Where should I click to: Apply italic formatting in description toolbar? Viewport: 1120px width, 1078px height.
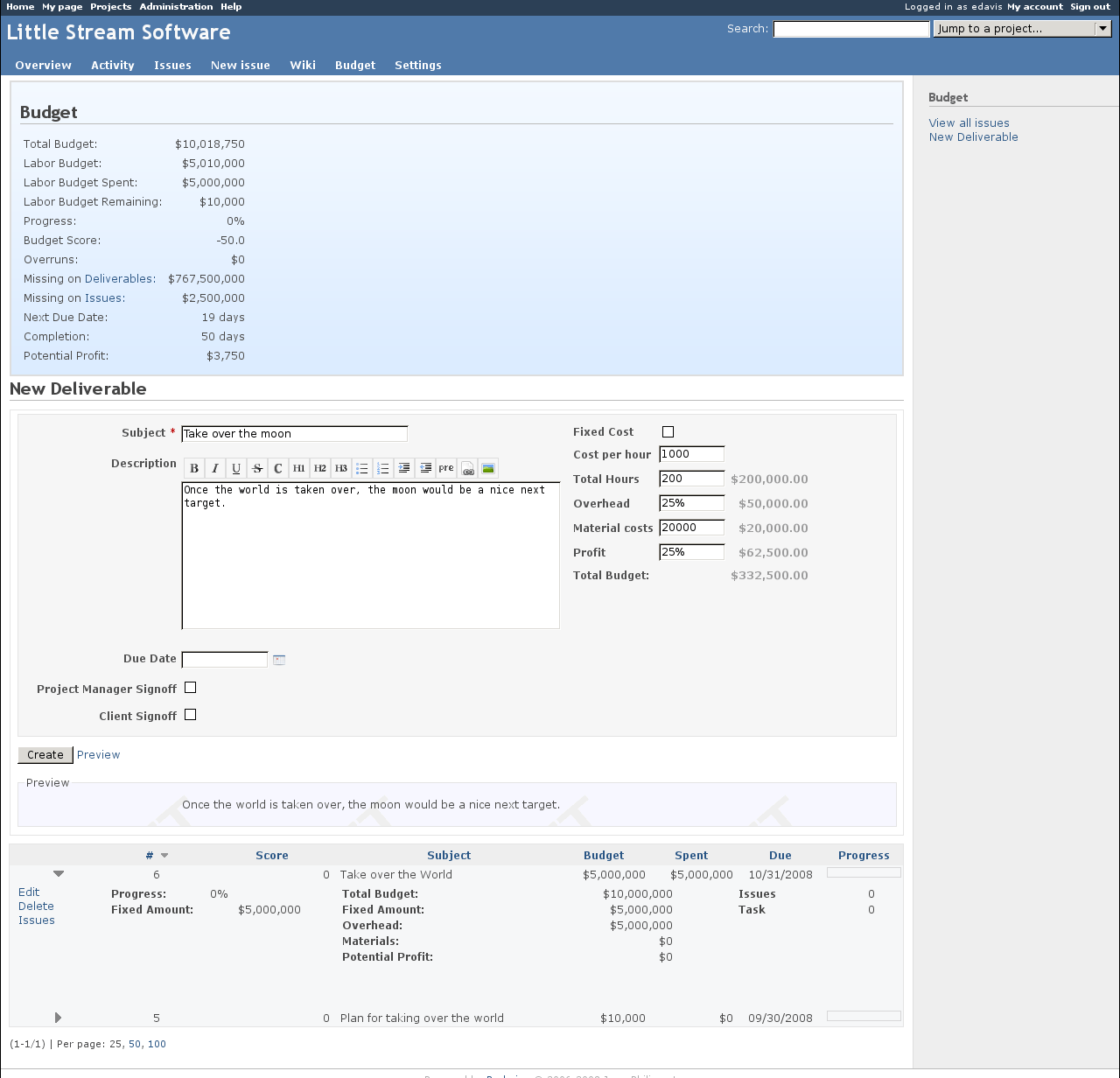pos(215,468)
